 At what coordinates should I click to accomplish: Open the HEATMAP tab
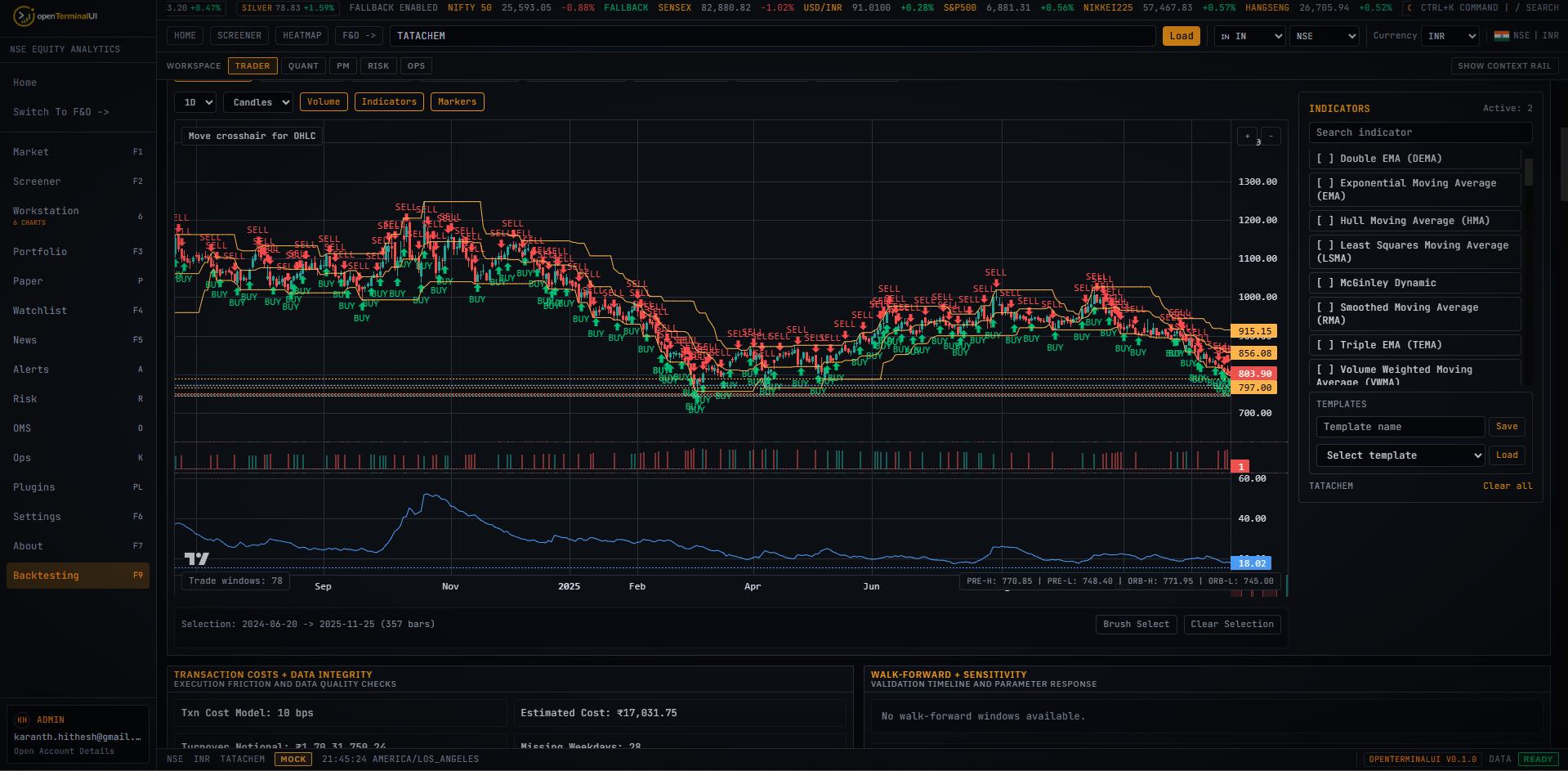[x=302, y=36]
